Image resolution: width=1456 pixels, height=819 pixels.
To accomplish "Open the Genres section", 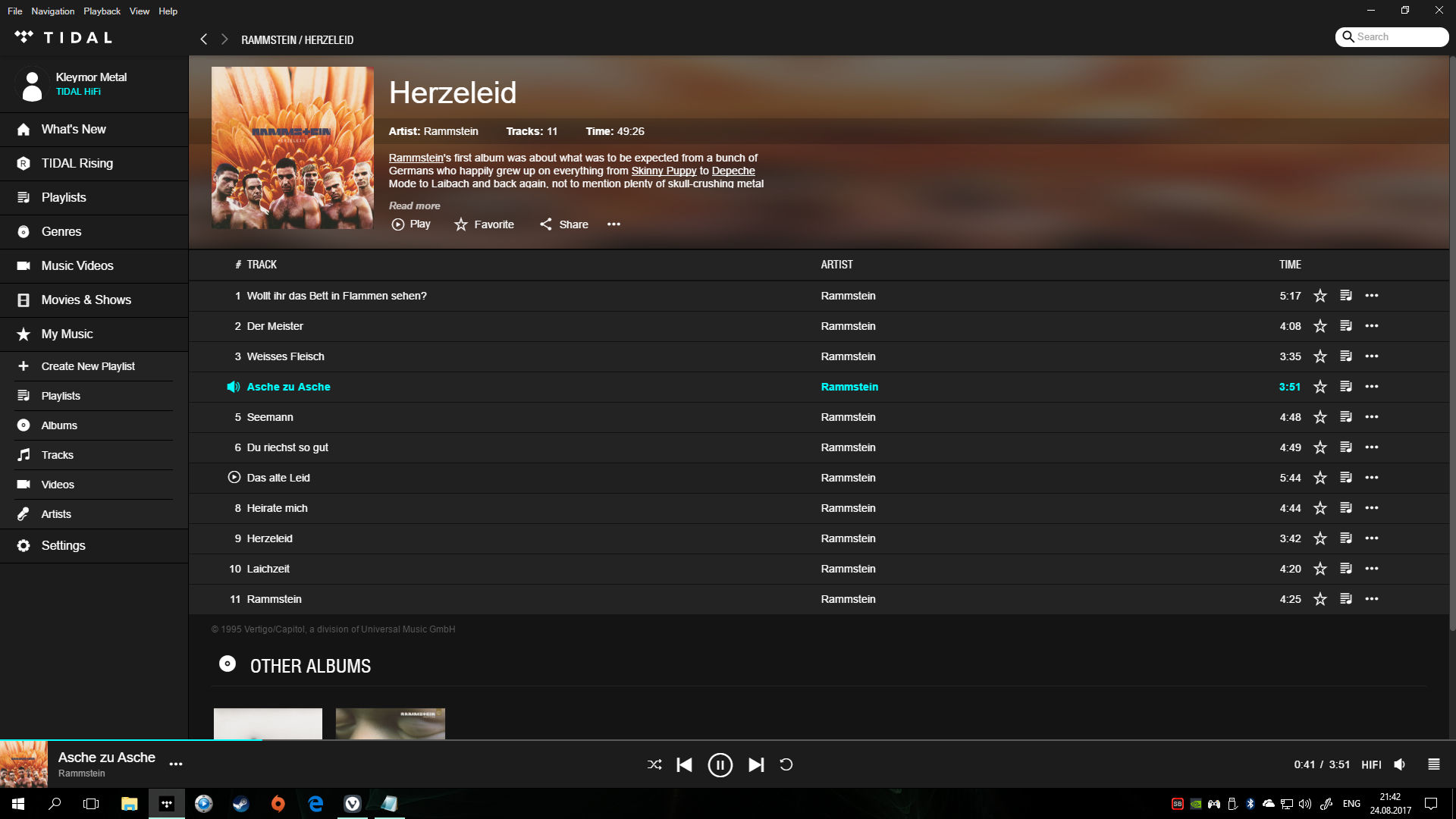I will [94, 232].
